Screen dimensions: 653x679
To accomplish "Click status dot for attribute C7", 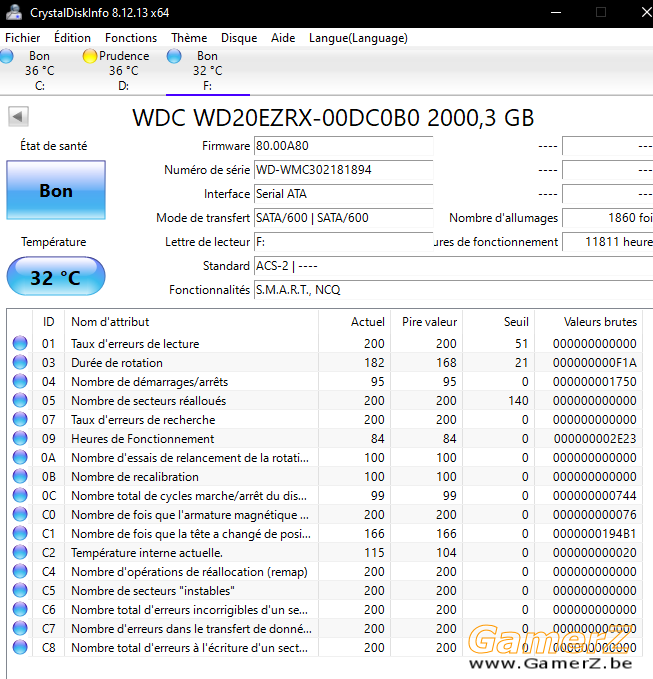I will tap(20, 628).
